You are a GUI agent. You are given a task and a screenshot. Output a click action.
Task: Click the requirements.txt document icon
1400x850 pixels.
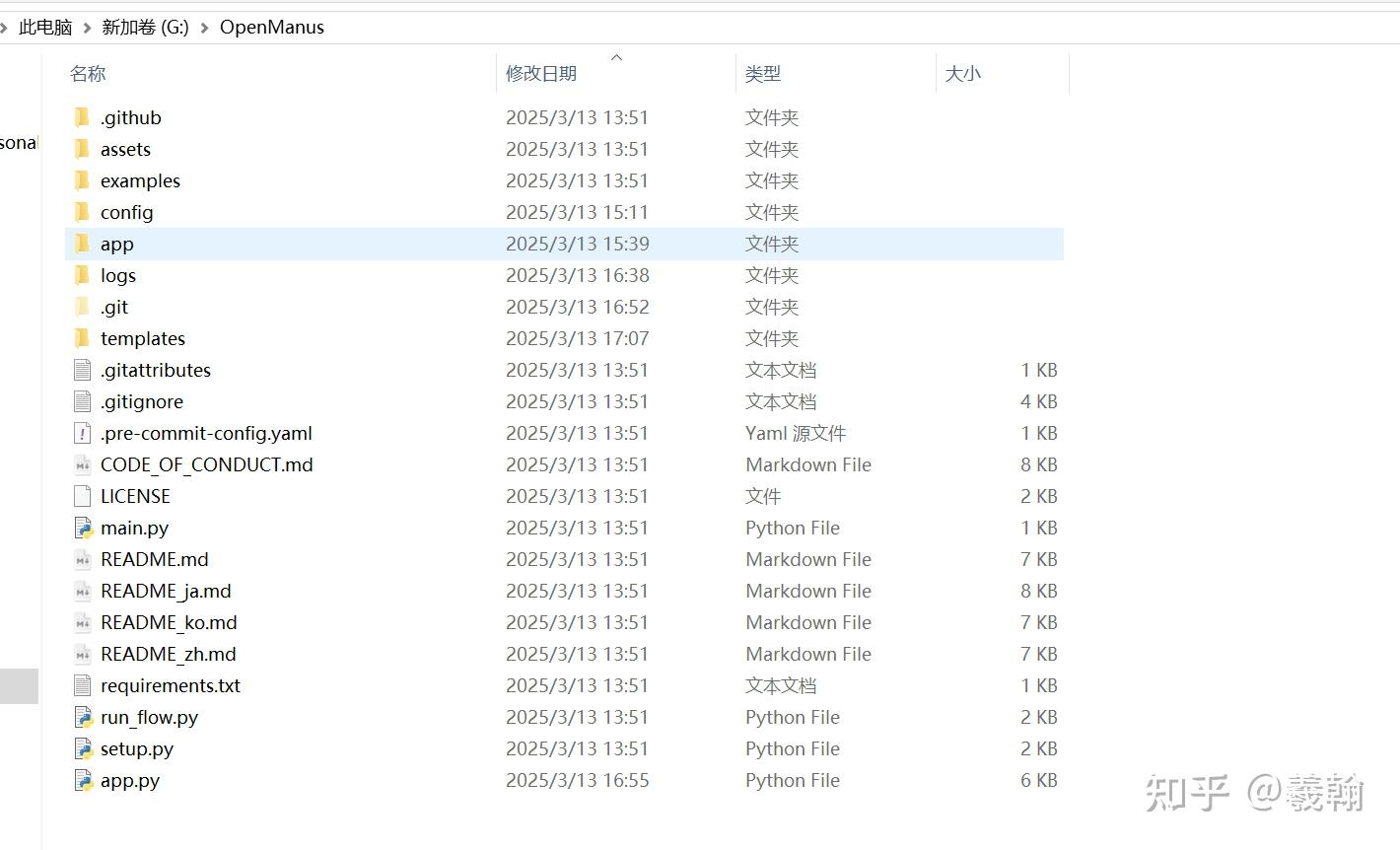83,686
